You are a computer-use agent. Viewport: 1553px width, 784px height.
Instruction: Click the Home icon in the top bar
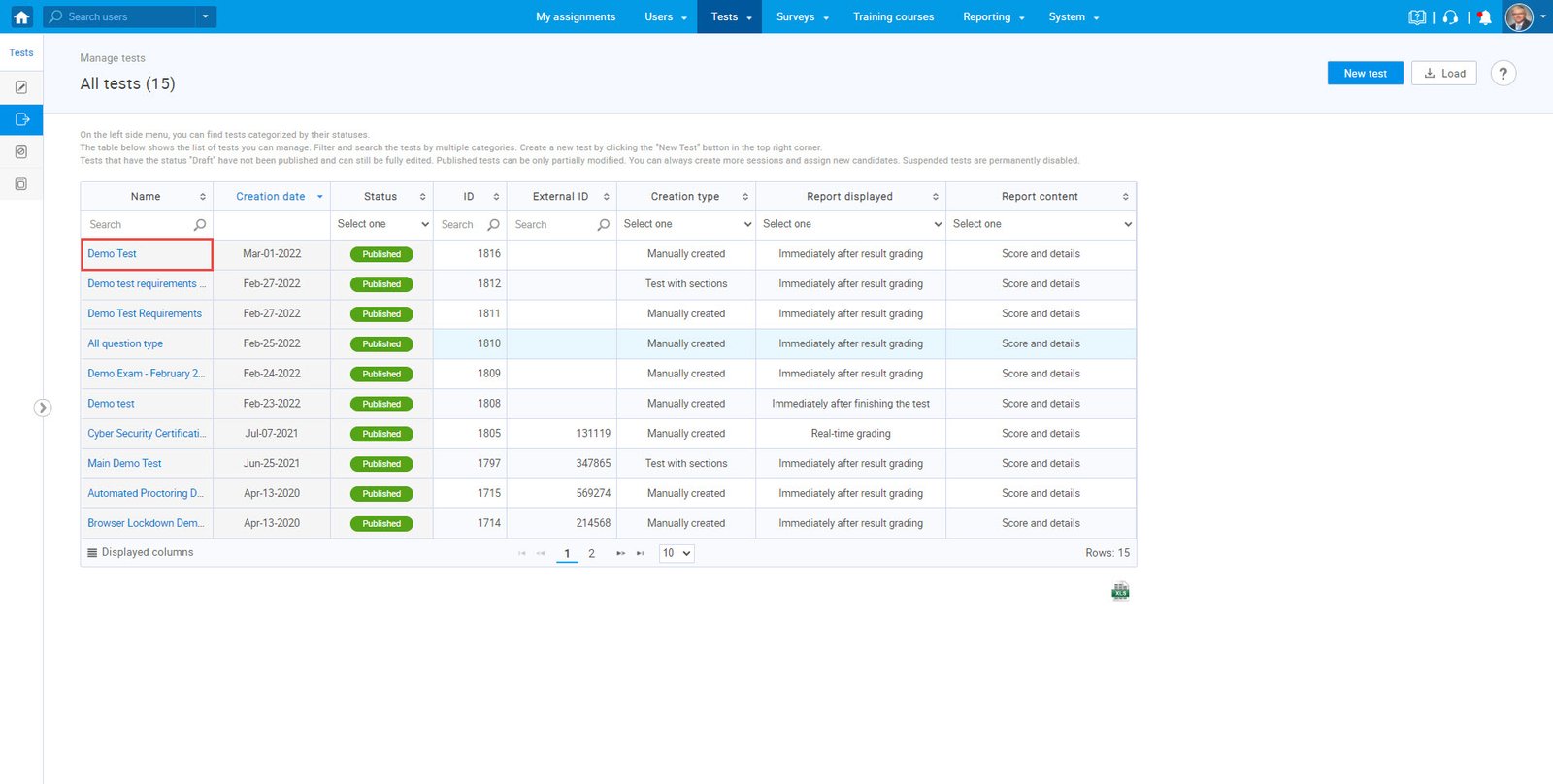(x=21, y=16)
